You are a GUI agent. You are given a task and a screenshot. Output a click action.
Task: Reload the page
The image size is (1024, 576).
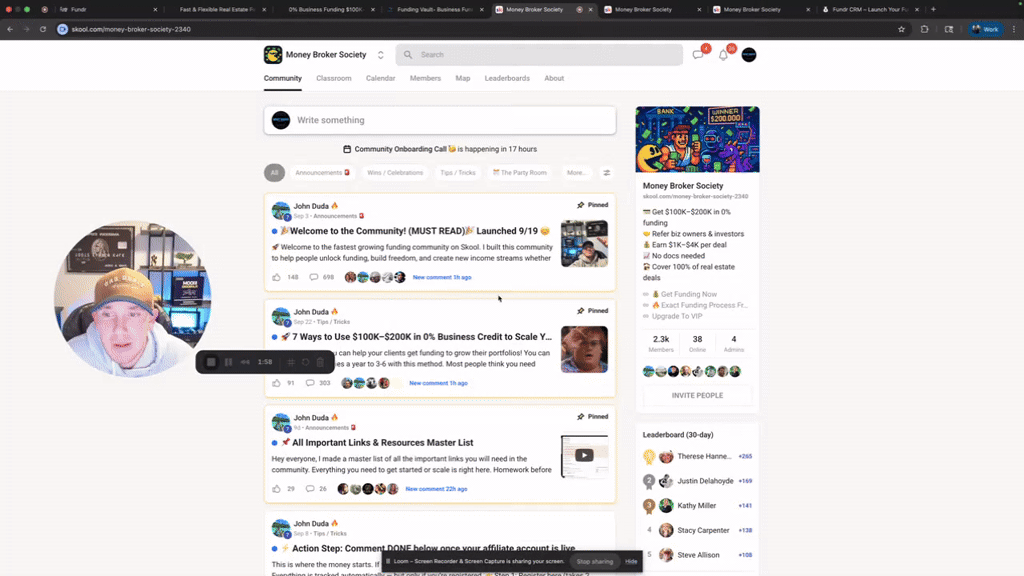[x=43, y=29]
